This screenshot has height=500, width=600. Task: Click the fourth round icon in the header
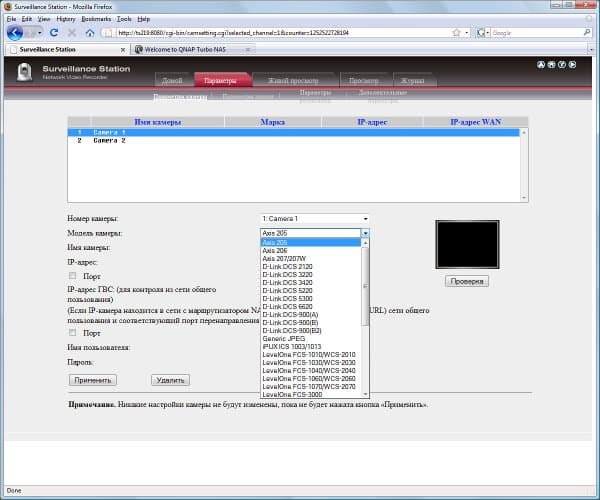coord(572,65)
